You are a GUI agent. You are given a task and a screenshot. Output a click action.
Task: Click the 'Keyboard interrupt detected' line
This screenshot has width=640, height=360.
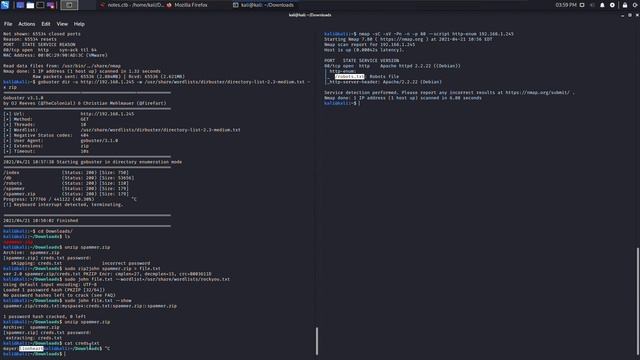(x=63, y=204)
